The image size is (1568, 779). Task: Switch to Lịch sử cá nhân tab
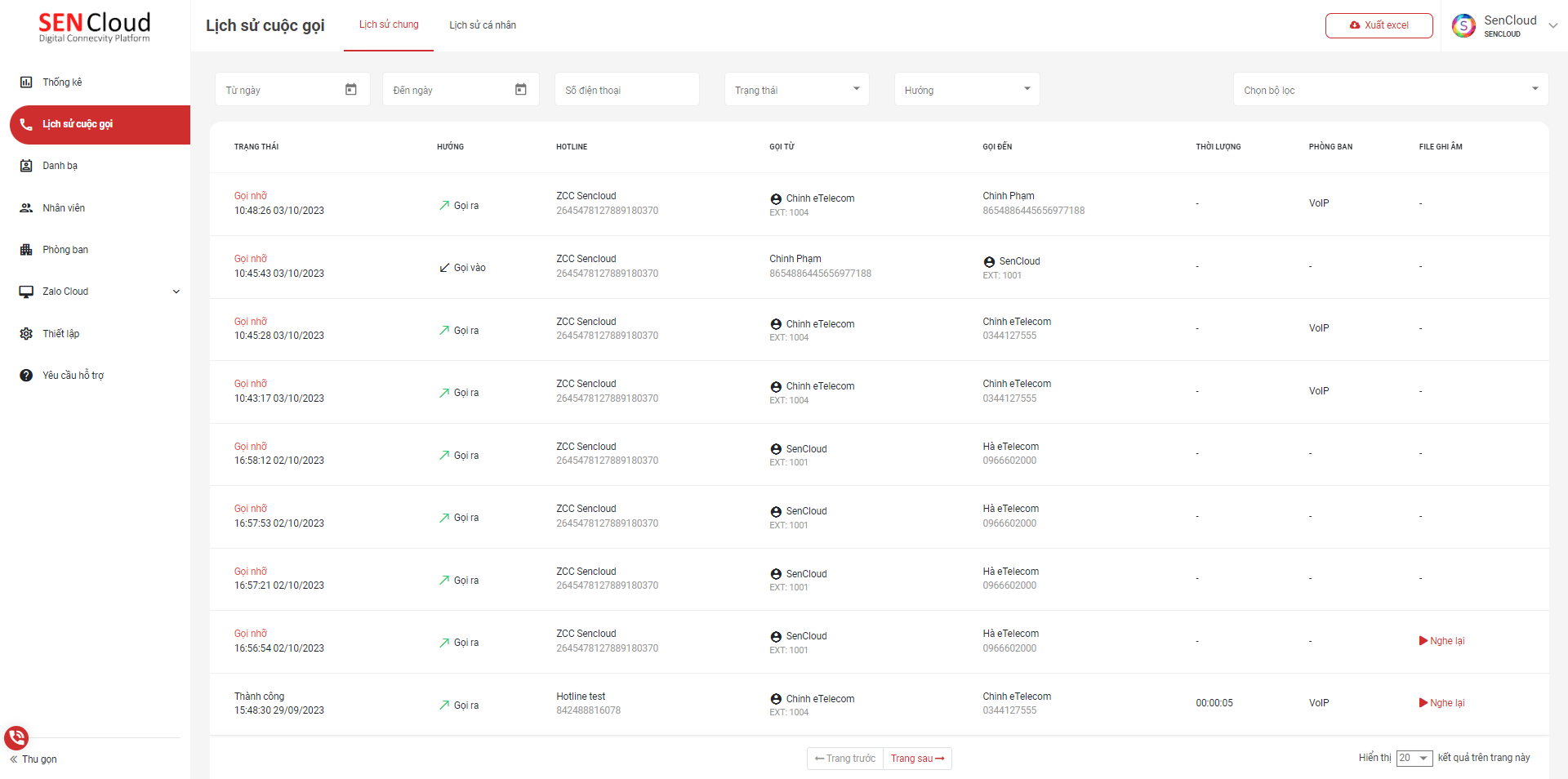tap(483, 25)
